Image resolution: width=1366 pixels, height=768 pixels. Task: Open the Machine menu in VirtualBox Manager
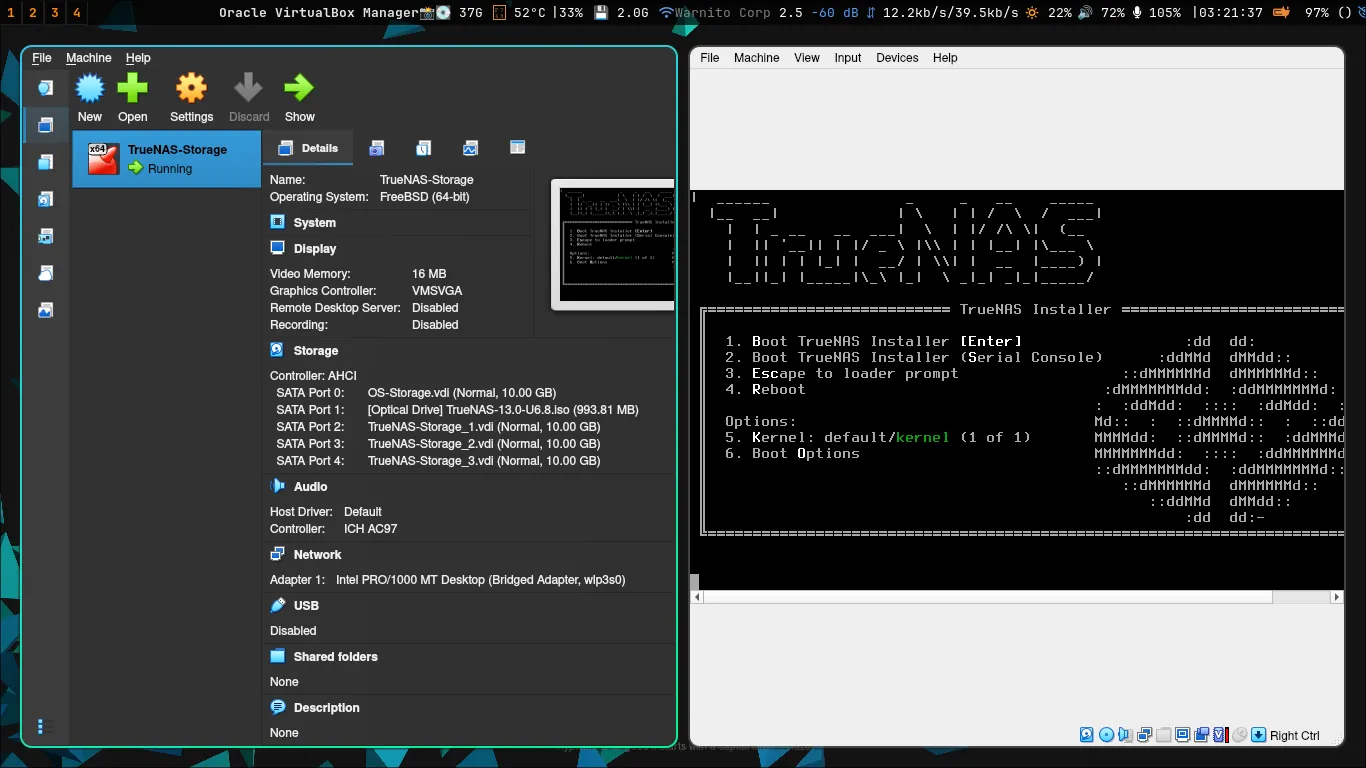coord(89,58)
